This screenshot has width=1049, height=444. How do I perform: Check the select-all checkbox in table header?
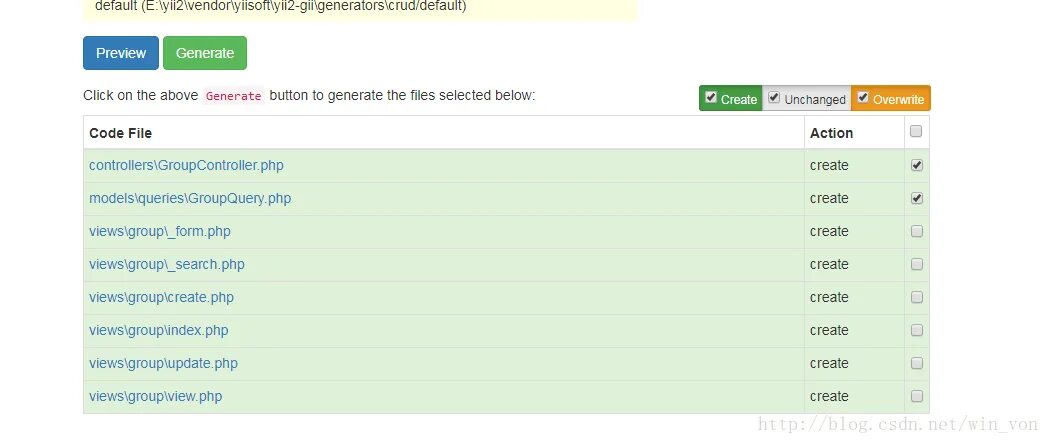(916, 131)
